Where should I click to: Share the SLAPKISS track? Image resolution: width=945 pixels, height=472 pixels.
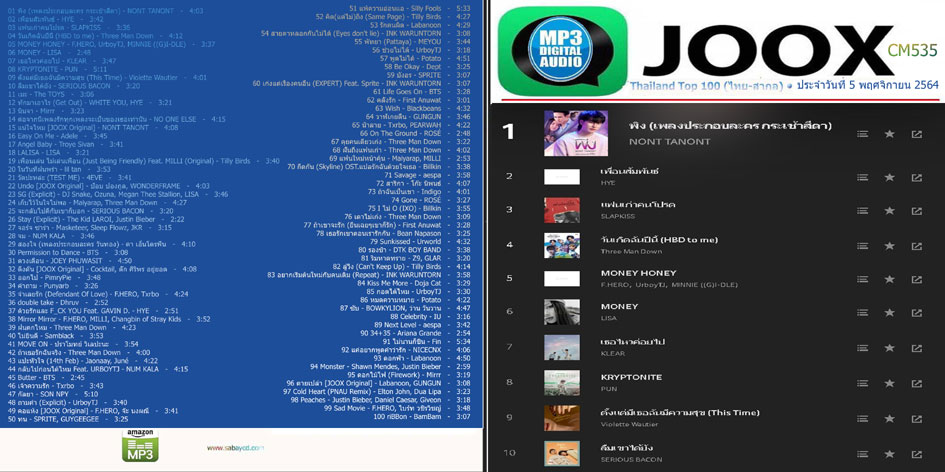(917, 211)
